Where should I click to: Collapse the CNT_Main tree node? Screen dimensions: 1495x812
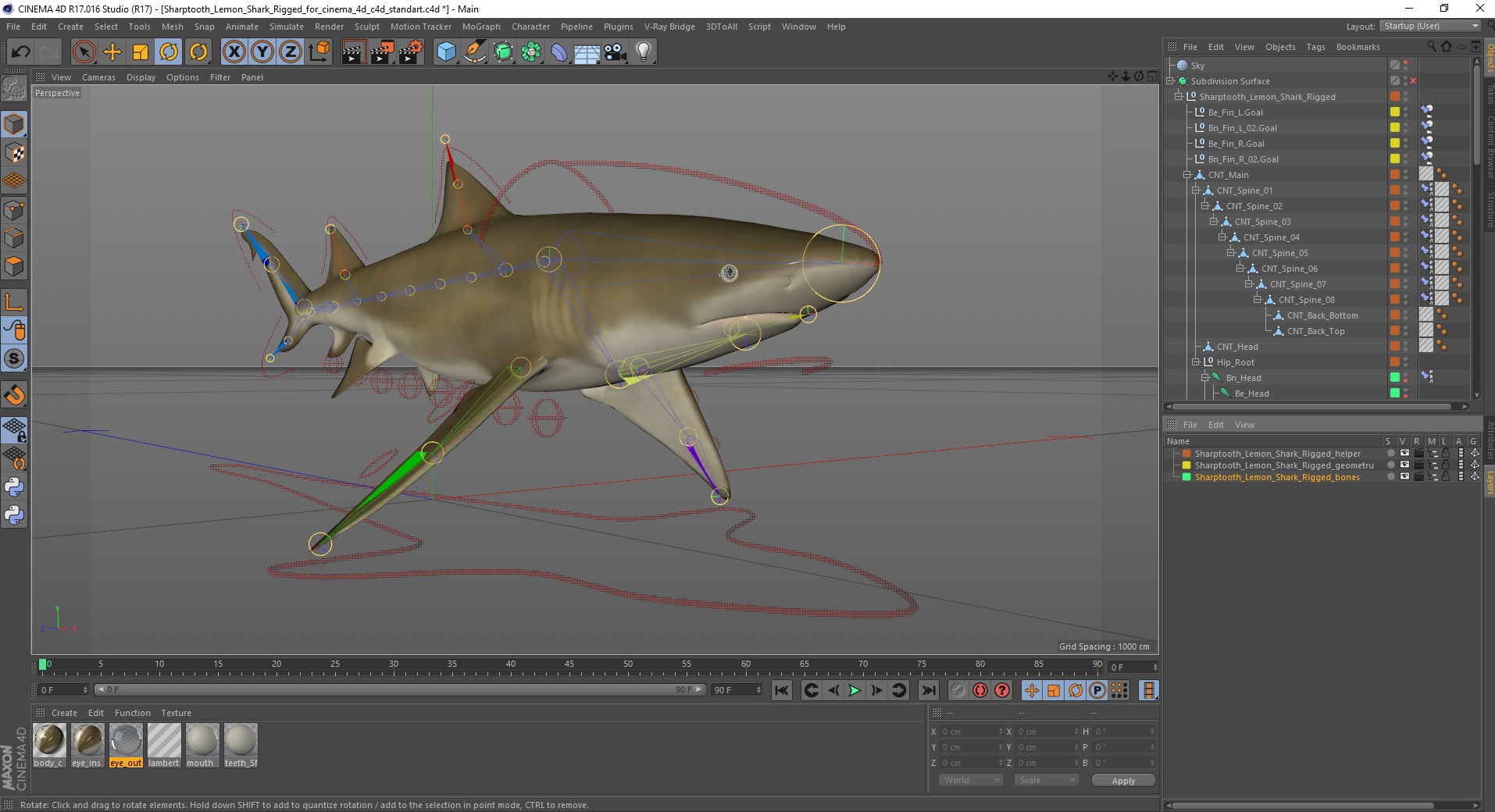[1187, 175]
